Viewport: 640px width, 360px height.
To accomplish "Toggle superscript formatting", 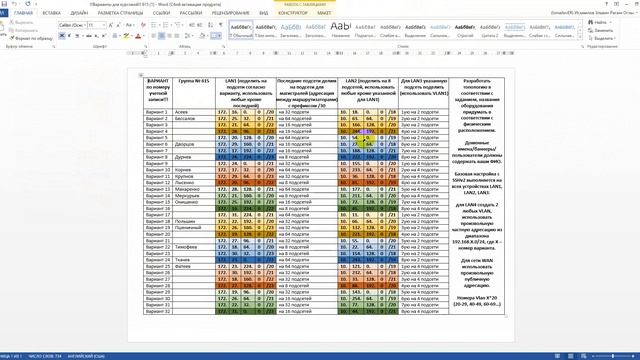I will tap(104, 36).
